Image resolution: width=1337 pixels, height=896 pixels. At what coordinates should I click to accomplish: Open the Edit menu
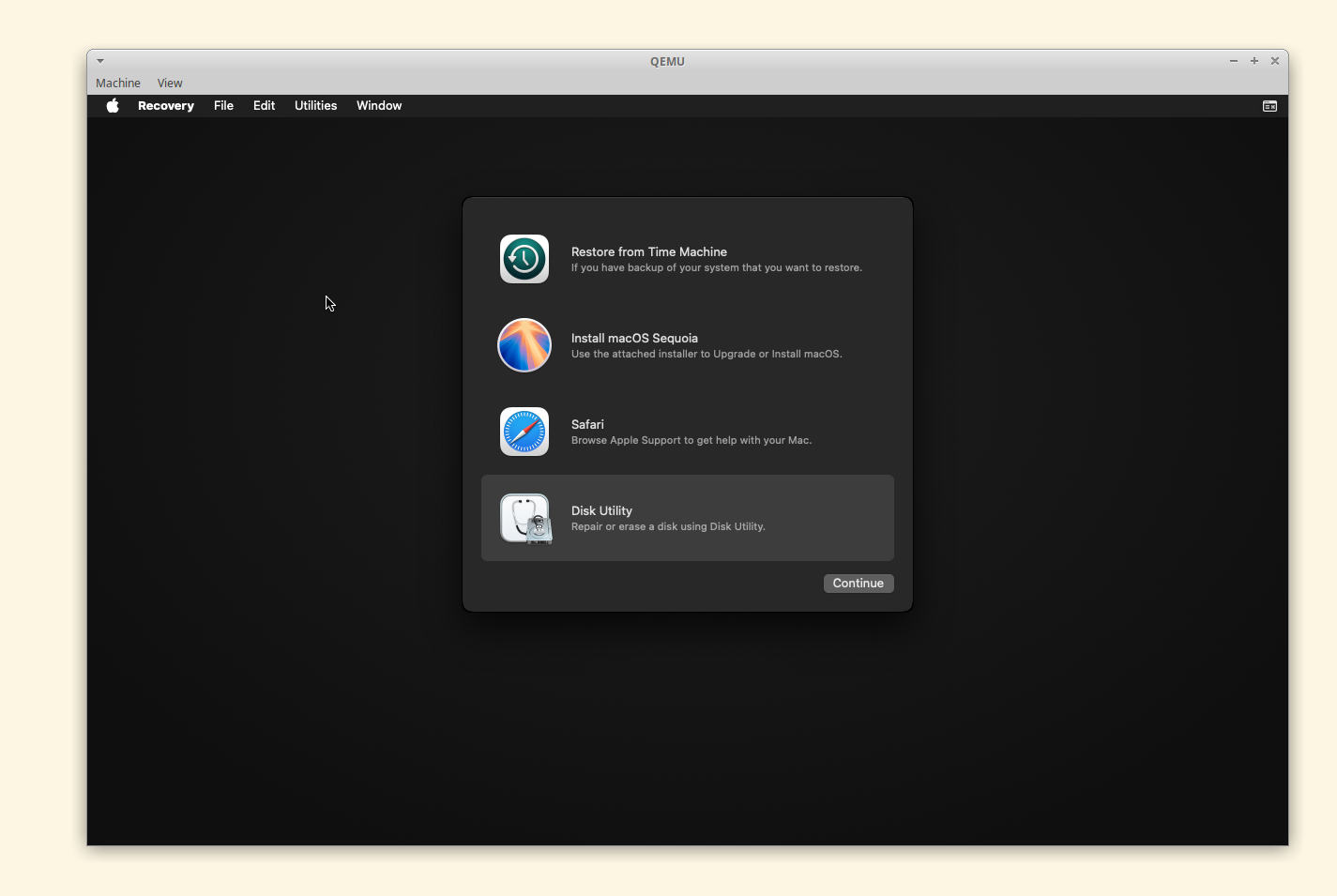pyautogui.click(x=264, y=106)
